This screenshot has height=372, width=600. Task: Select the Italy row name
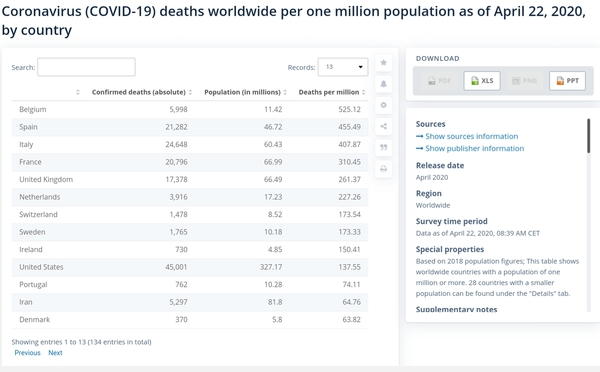click(x=26, y=145)
